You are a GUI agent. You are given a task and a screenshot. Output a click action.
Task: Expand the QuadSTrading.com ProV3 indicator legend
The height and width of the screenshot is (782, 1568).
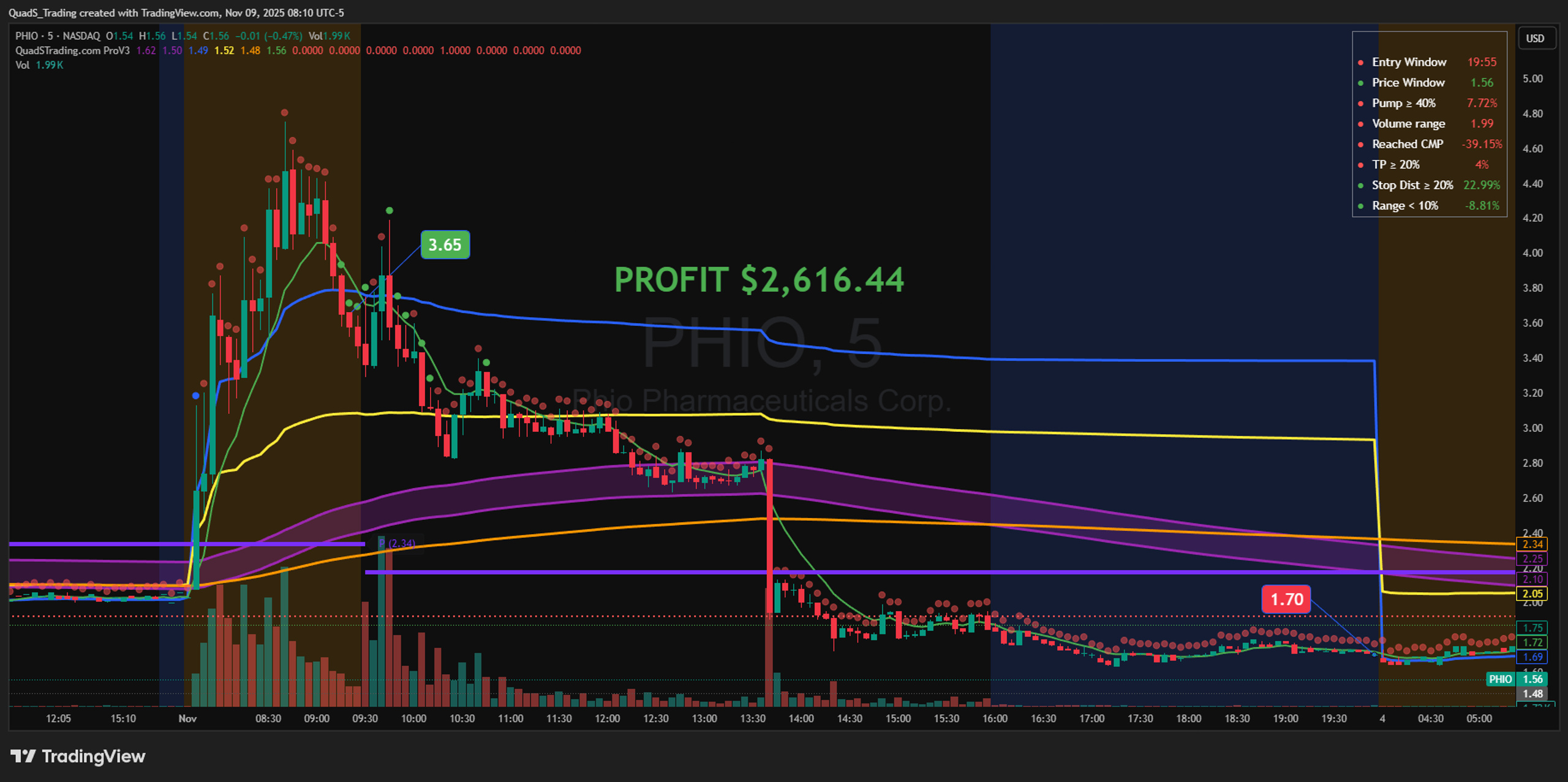pyautogui.click(x=72, y=51)
